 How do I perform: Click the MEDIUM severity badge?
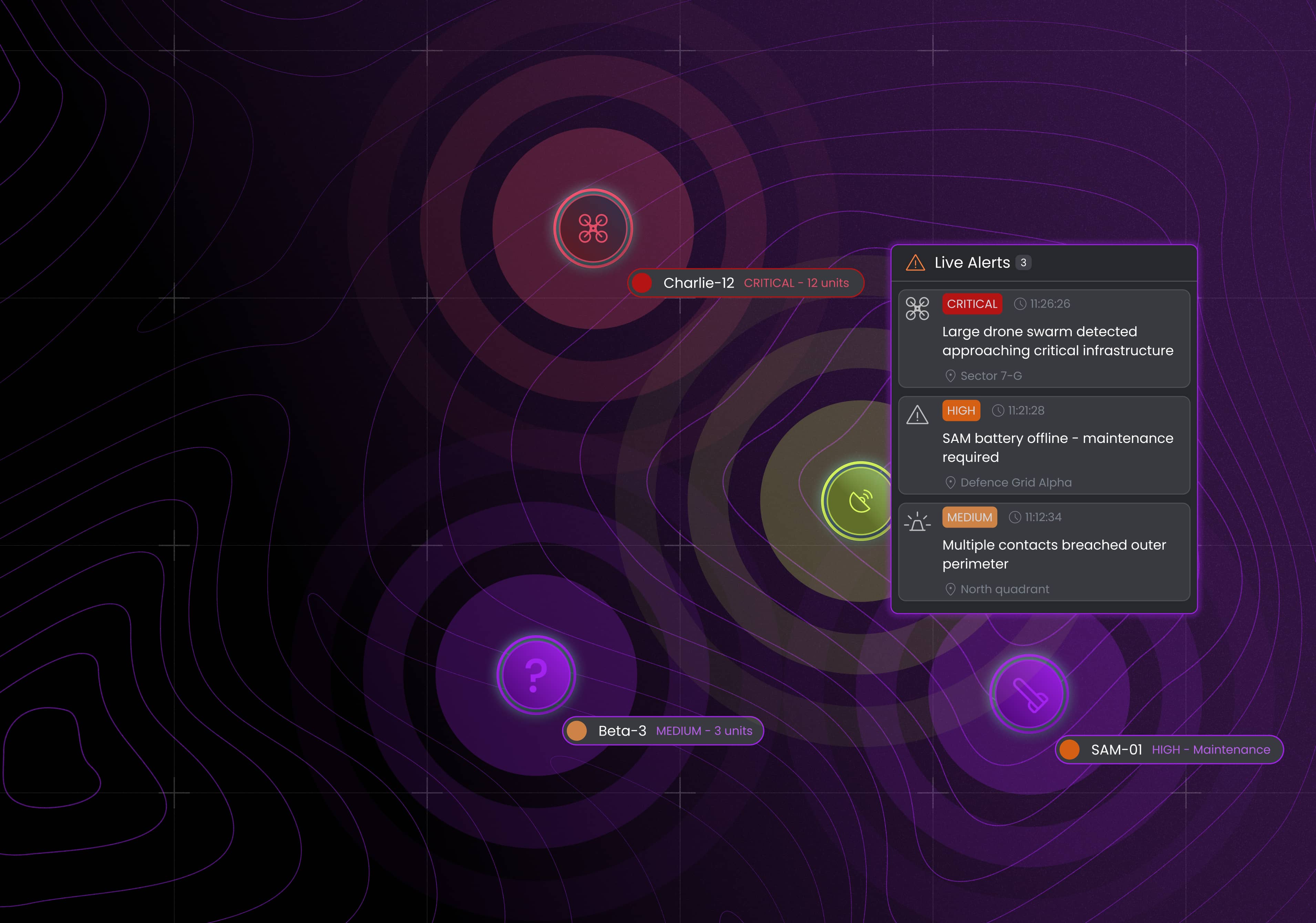coord(969,517)
